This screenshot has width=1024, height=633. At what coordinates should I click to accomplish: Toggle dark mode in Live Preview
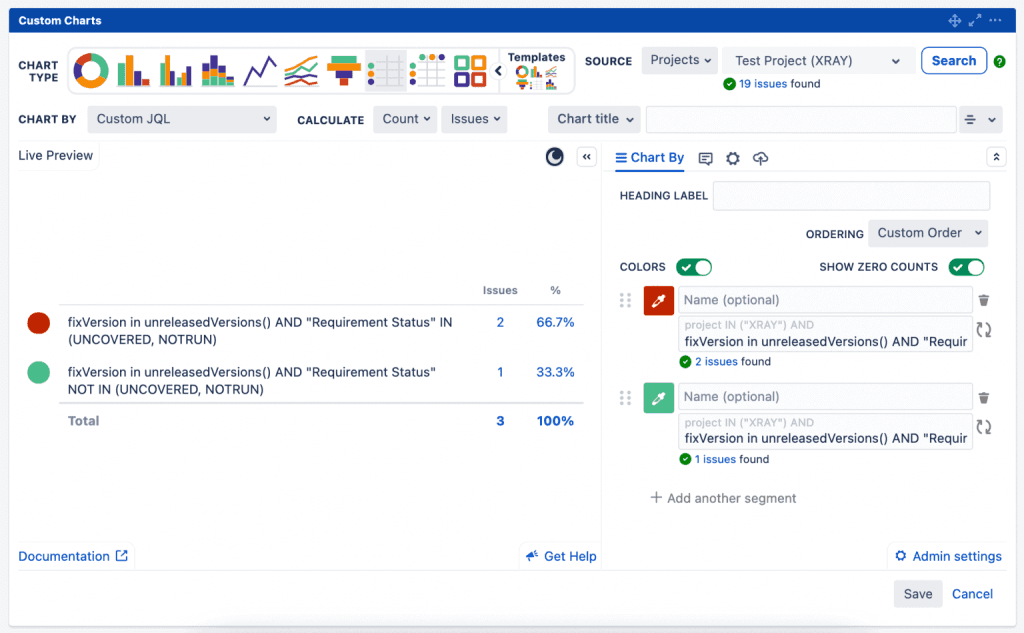(x=554, y=157)
